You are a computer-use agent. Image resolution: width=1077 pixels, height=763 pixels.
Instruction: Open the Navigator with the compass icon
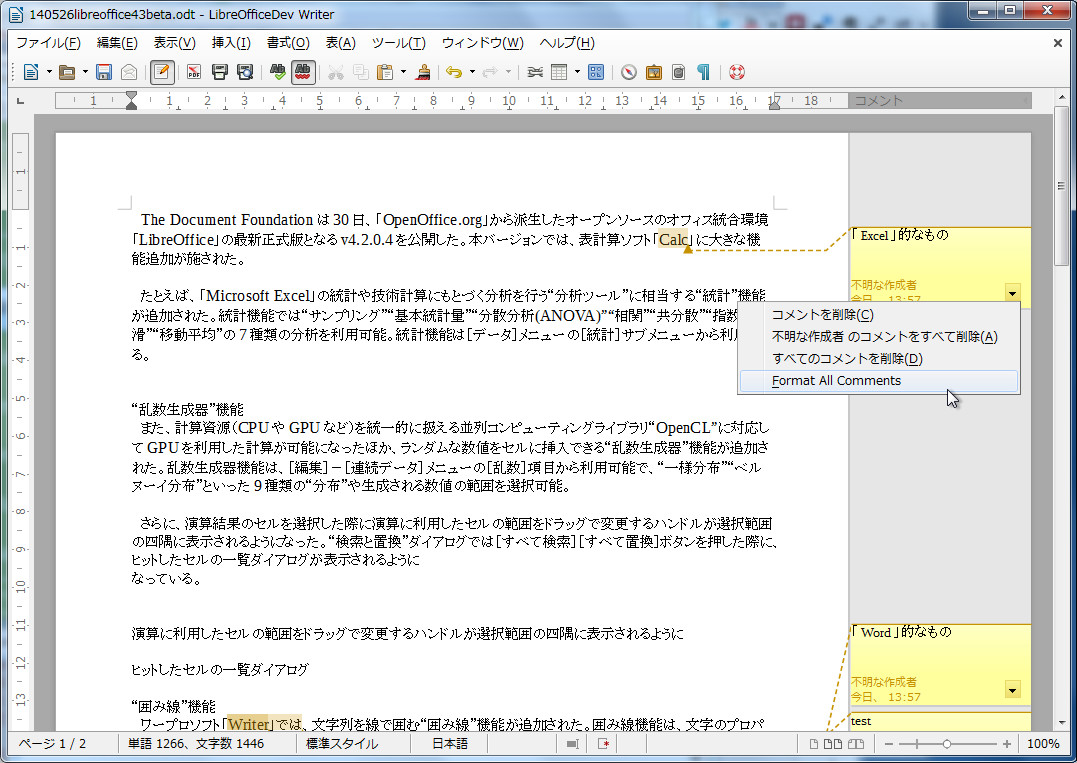(629, 71)
